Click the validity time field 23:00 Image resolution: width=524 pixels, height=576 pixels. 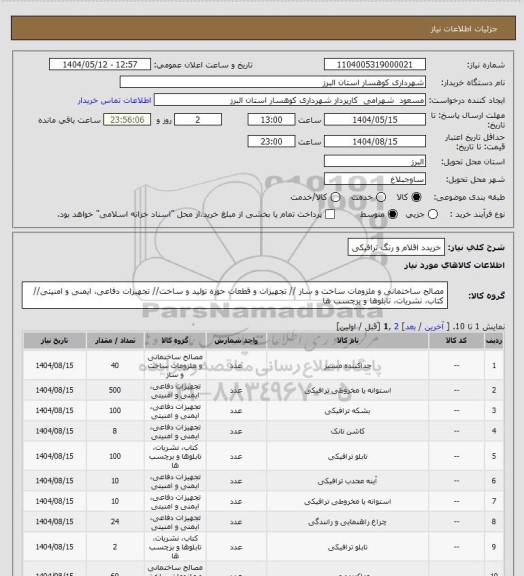[271, 141]
